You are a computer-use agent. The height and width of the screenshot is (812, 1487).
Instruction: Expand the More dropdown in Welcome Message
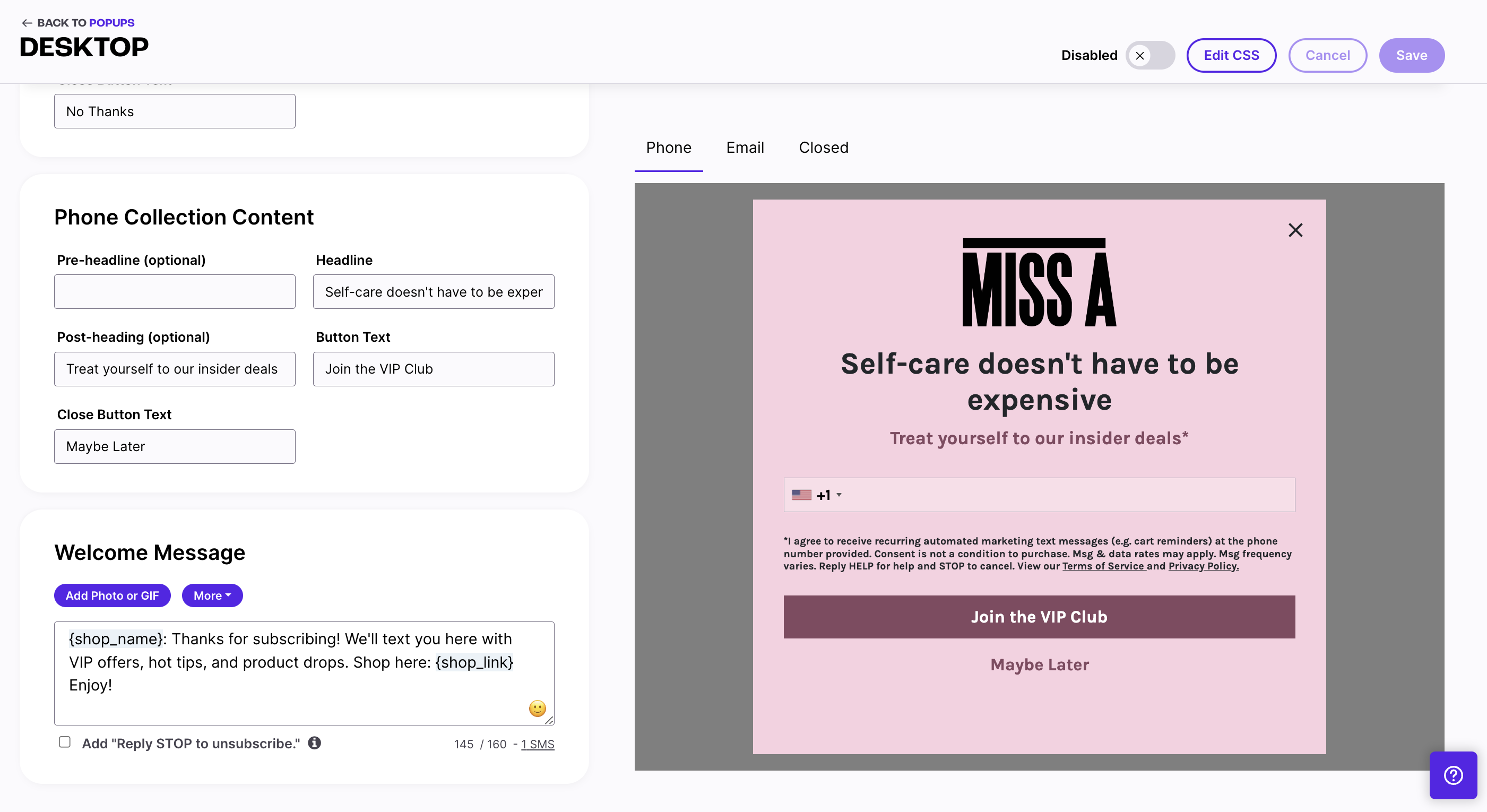click(x=212, y=595)
